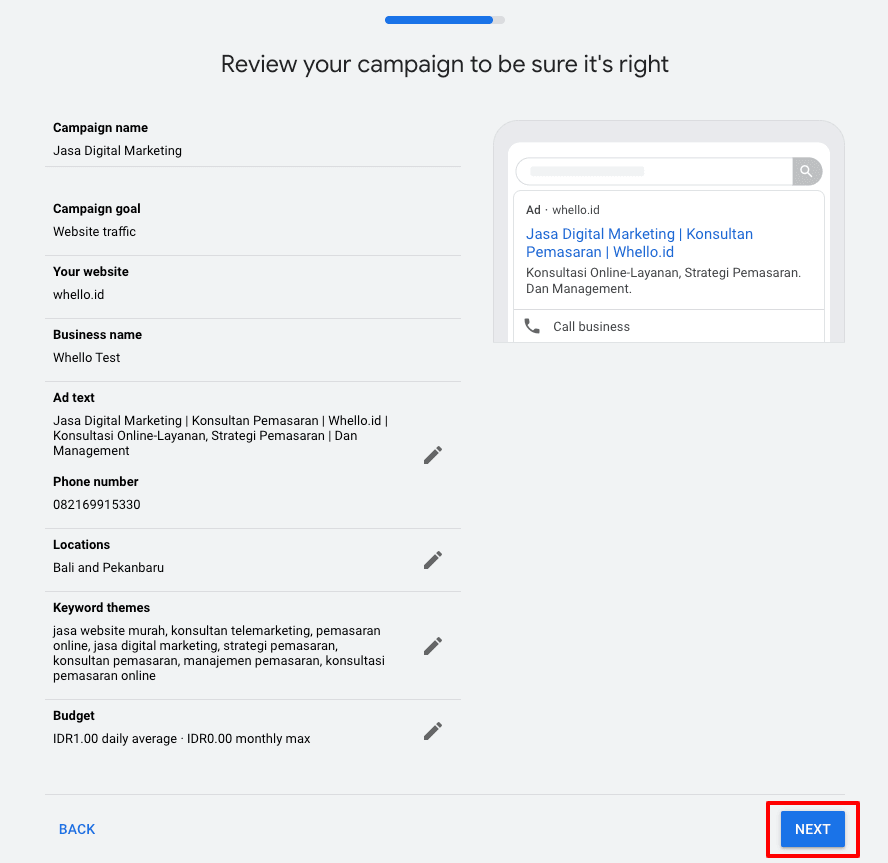This screenshot has width=888, height=863.
Task: Click the blue progress bar at top
Action: pos(440,19)
